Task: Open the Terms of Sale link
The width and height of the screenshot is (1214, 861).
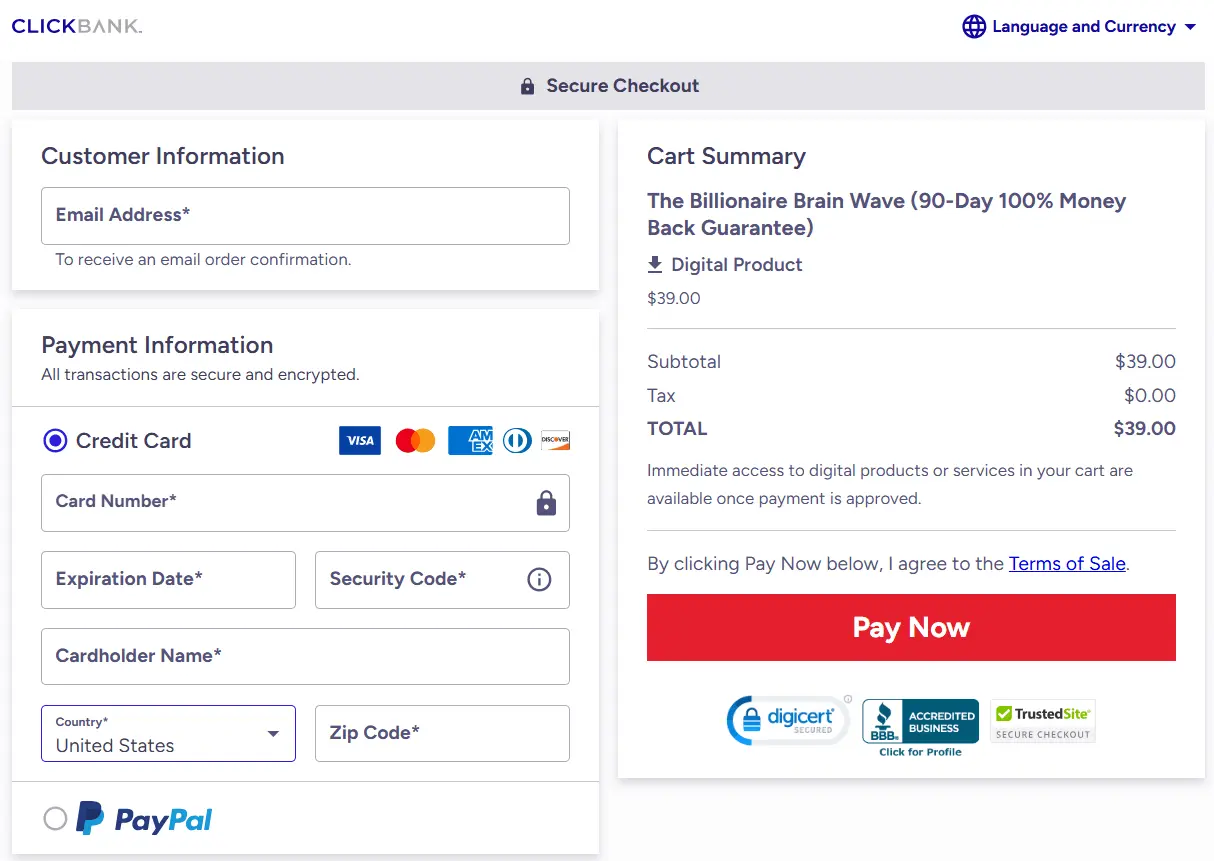Action: [x=1066, y=563]
